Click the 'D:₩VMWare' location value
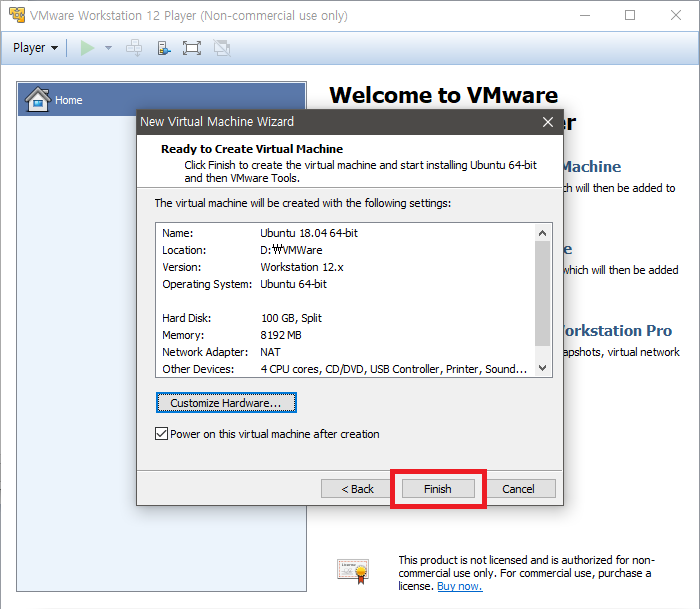700x609 pixels. pos(291,250)
